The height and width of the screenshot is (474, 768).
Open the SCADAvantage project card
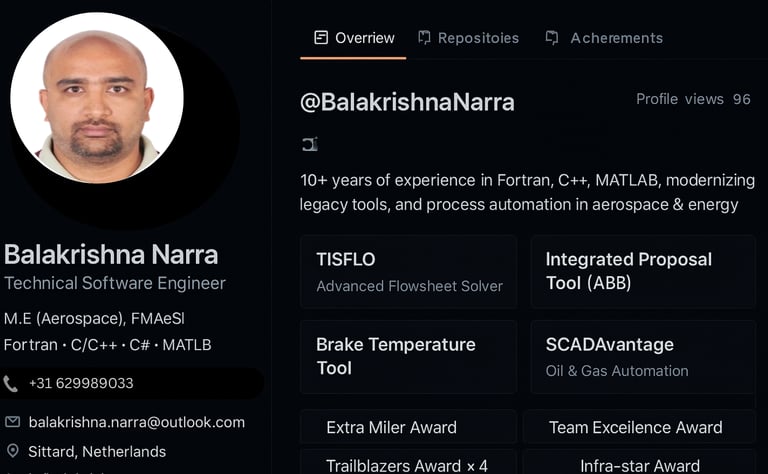642,356
